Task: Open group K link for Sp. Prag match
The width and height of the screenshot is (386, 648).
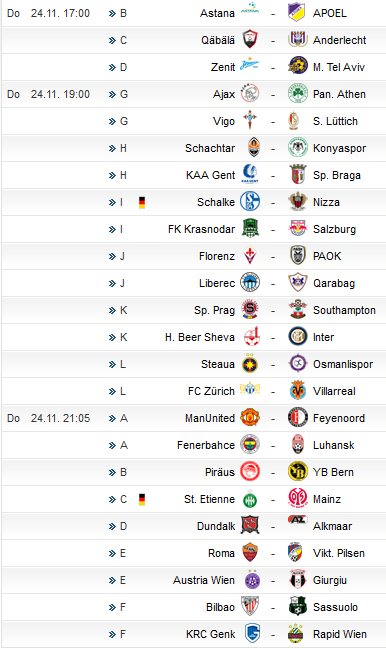Action: (x=118, y=310)
